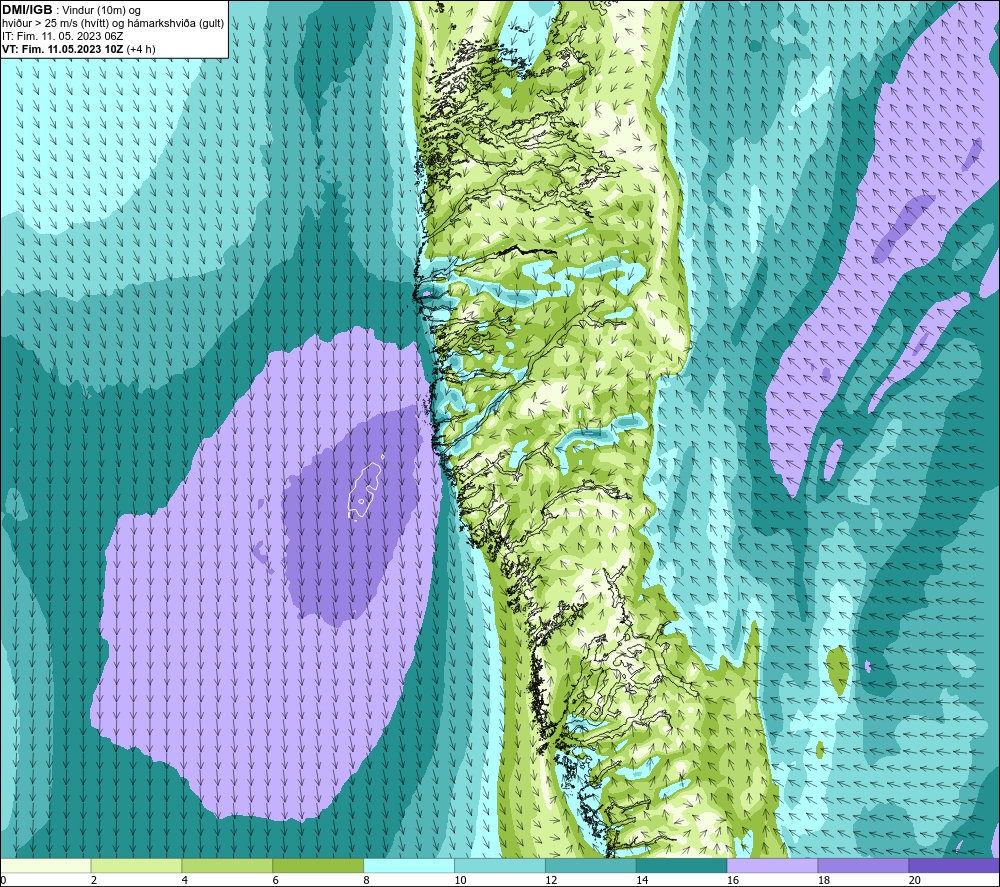Click the 'DMI/IGB : Vindur (10m) og' title text

click(71, 10)
